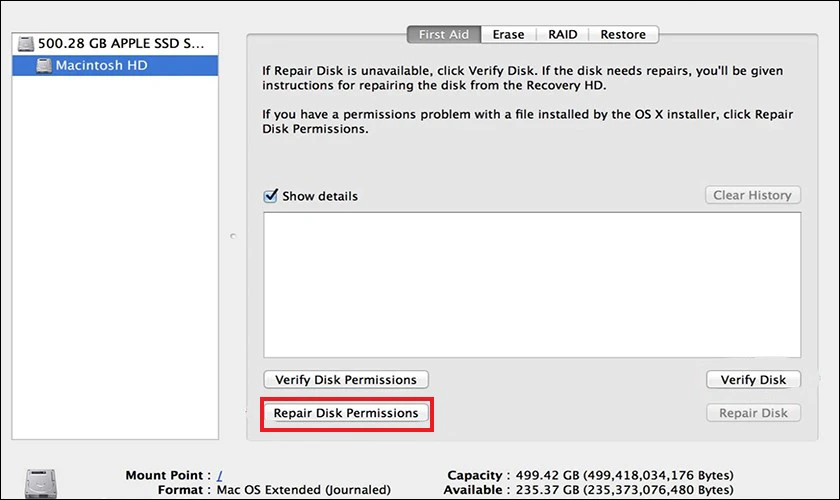Toggle the Show details checkbox
840x500 pixels.
(x=271, y=196)
